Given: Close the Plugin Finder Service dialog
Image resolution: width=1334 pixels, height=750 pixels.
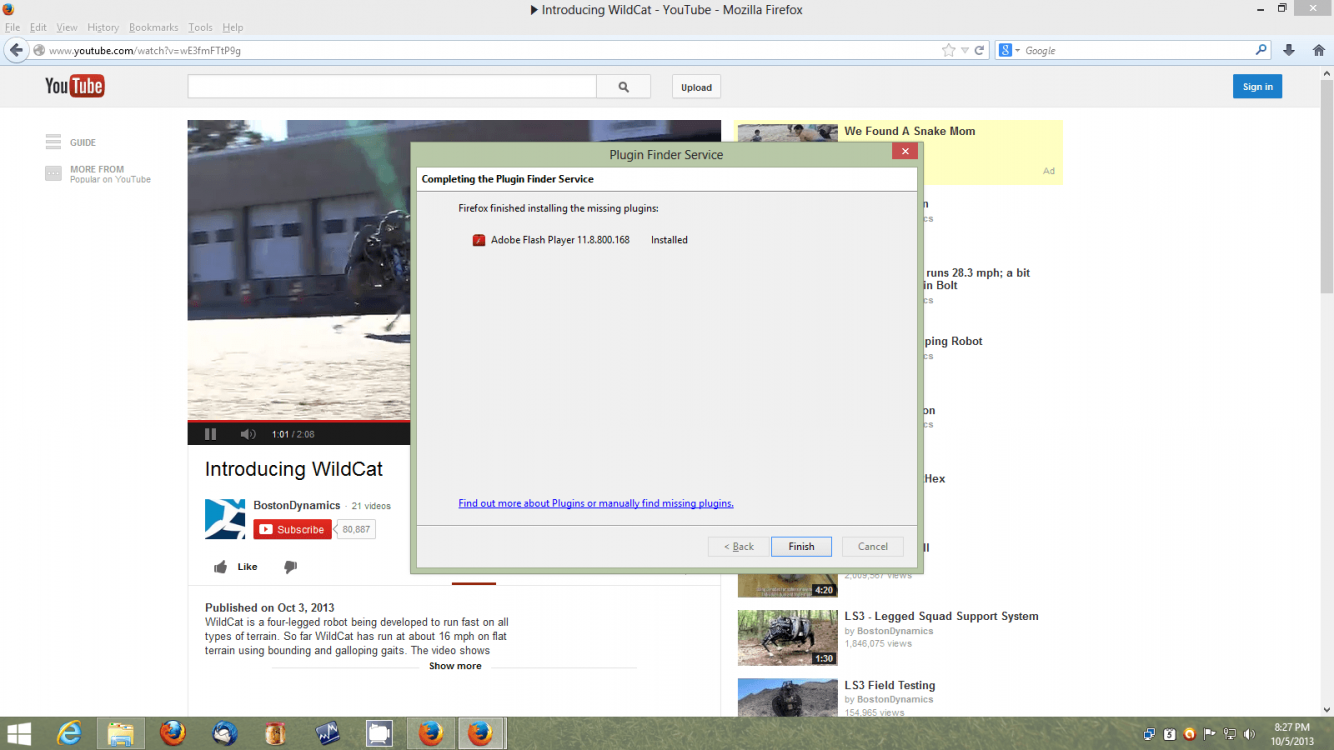Looking at the screenshot, I should click(904, 151).
